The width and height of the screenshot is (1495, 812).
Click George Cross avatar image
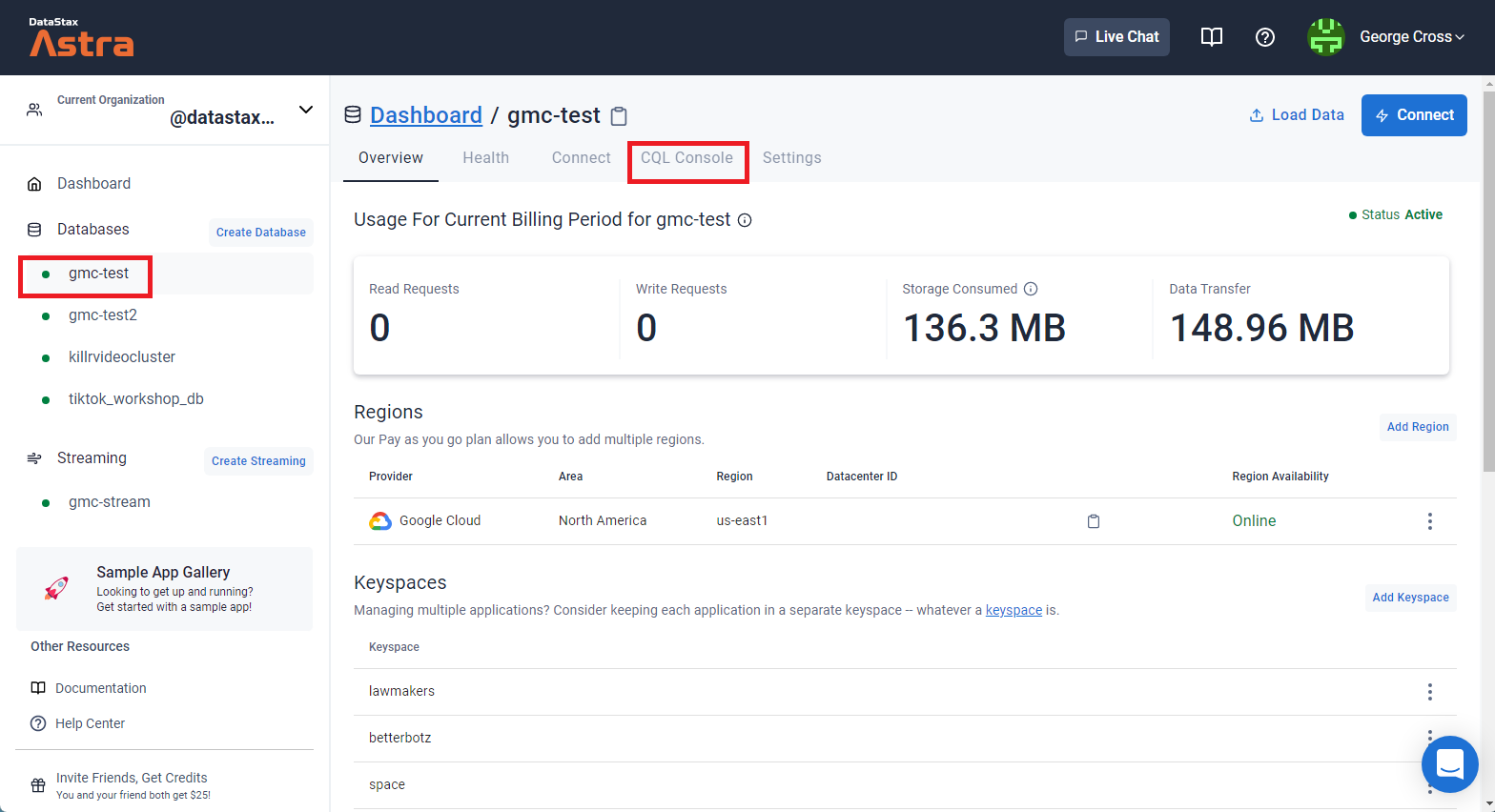tap(1325, 37)
